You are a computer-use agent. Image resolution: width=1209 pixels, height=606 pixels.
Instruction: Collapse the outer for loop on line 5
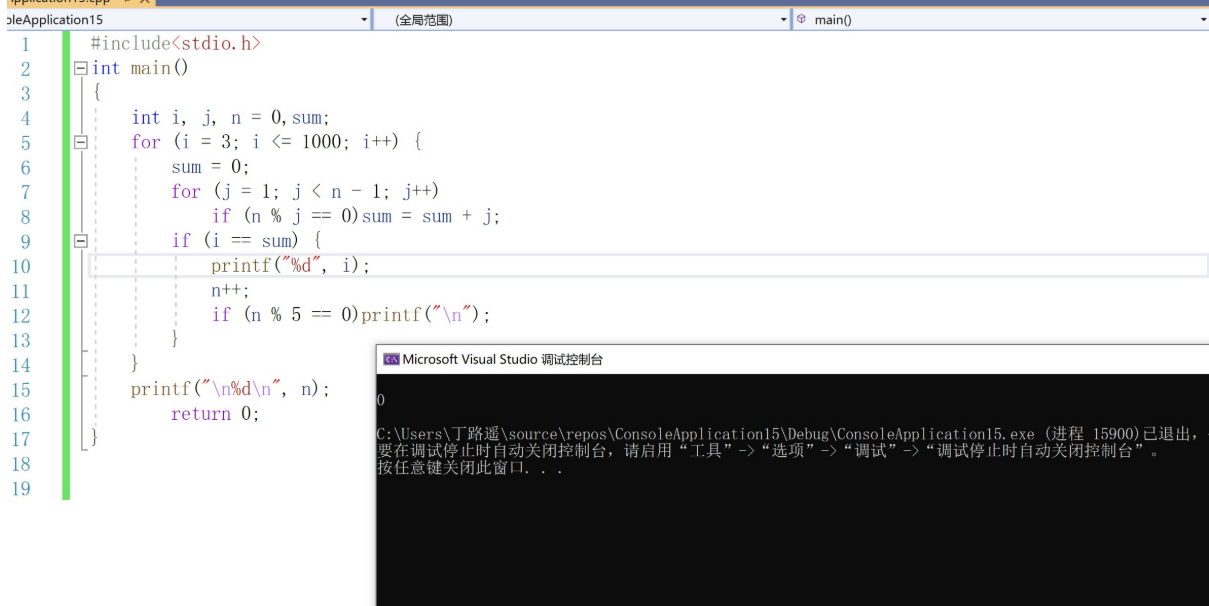tap(80, 142)
